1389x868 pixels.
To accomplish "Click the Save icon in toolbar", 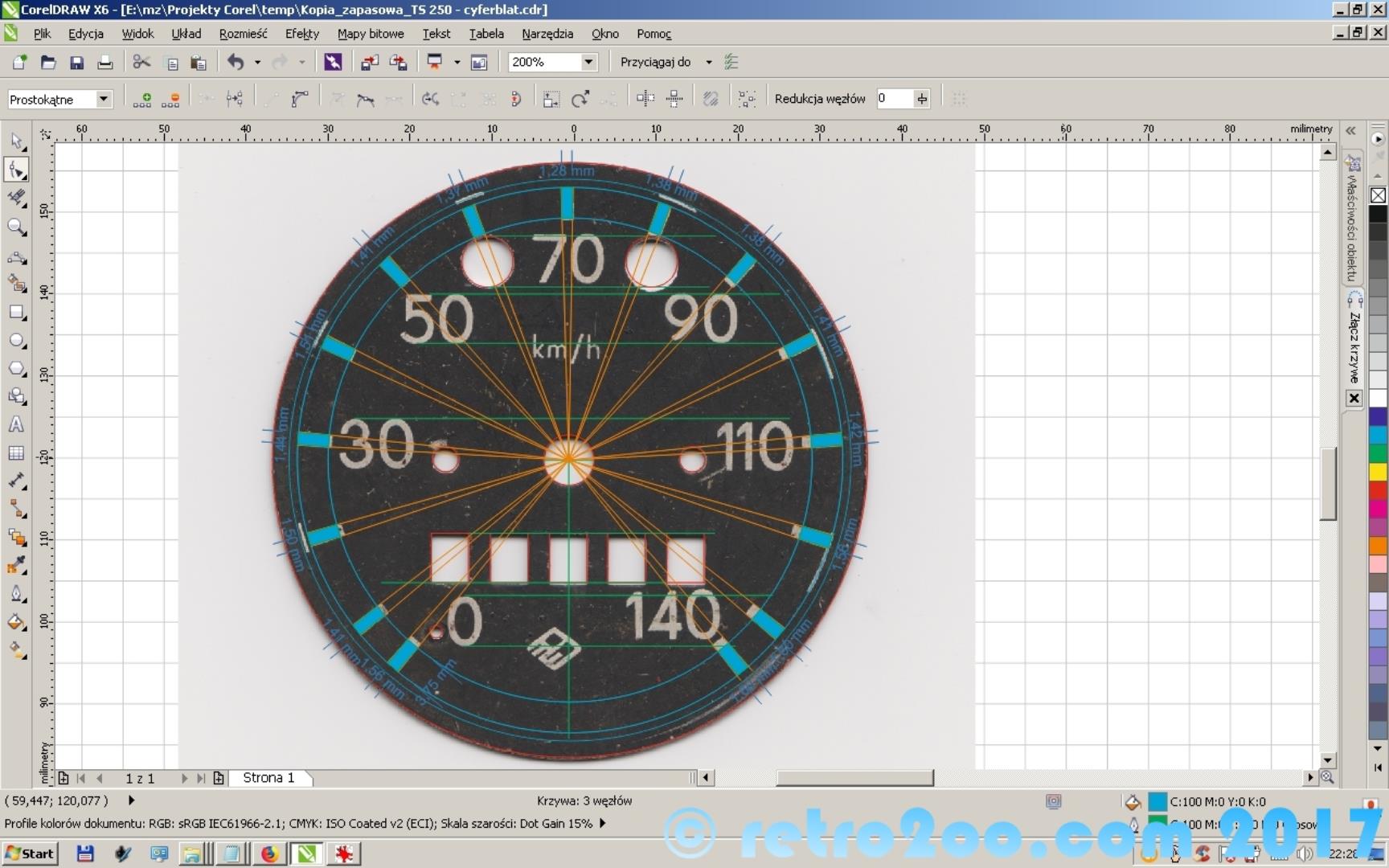I will coord(76,63).
